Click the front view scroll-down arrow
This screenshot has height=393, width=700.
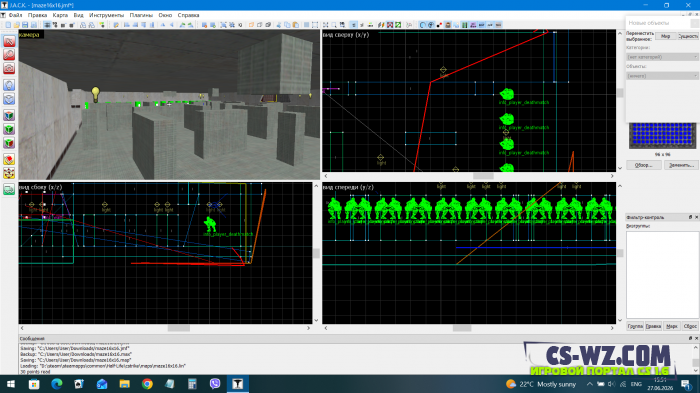(620, 321)
